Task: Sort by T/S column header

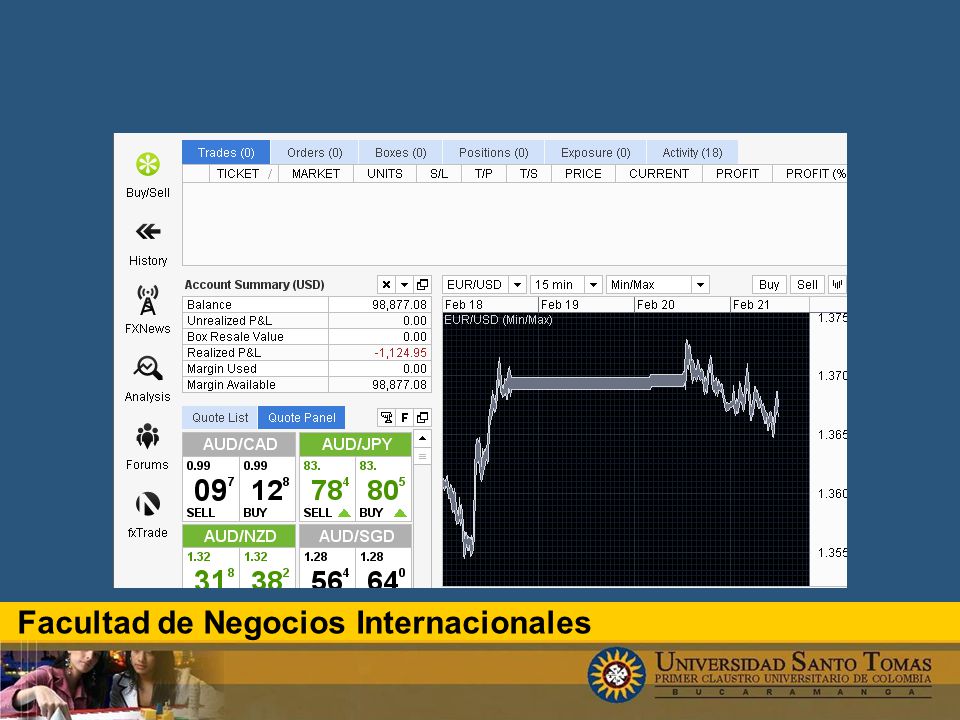Action: (529, 174)
